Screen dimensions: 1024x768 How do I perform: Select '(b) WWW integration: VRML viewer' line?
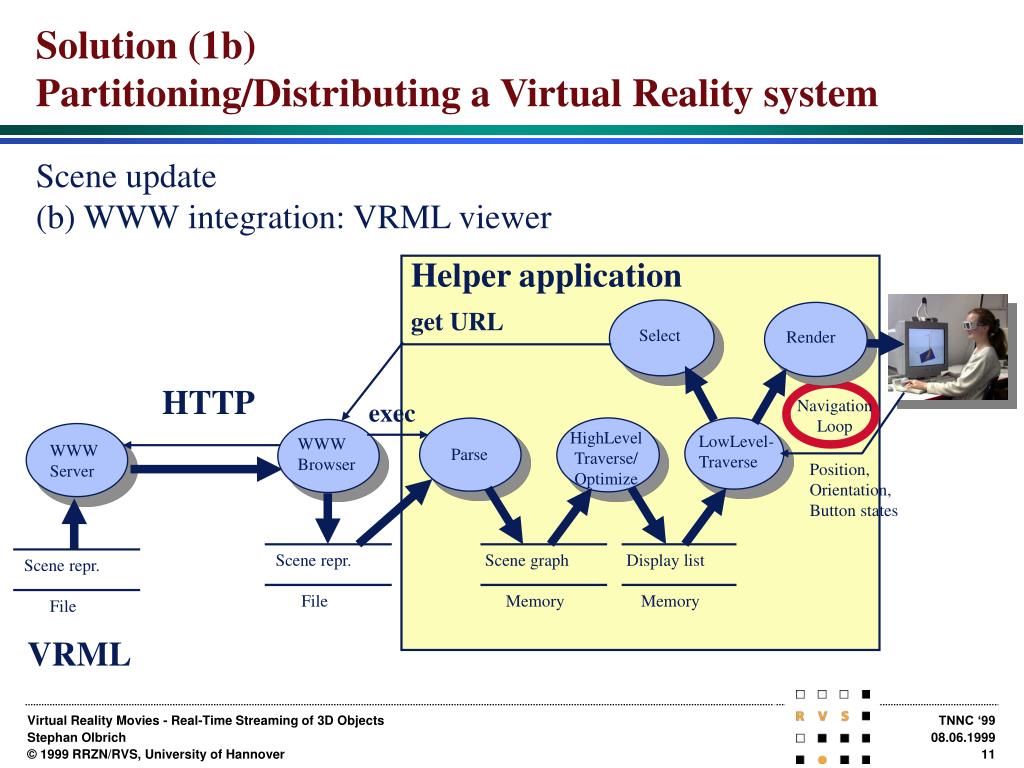coord(294,217)
